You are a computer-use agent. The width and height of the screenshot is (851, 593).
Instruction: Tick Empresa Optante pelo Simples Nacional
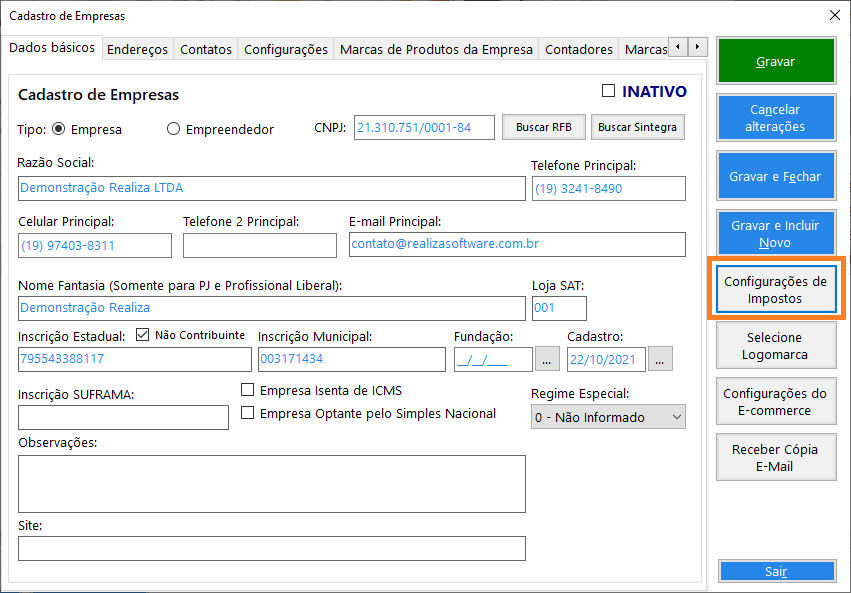(248, 413)
